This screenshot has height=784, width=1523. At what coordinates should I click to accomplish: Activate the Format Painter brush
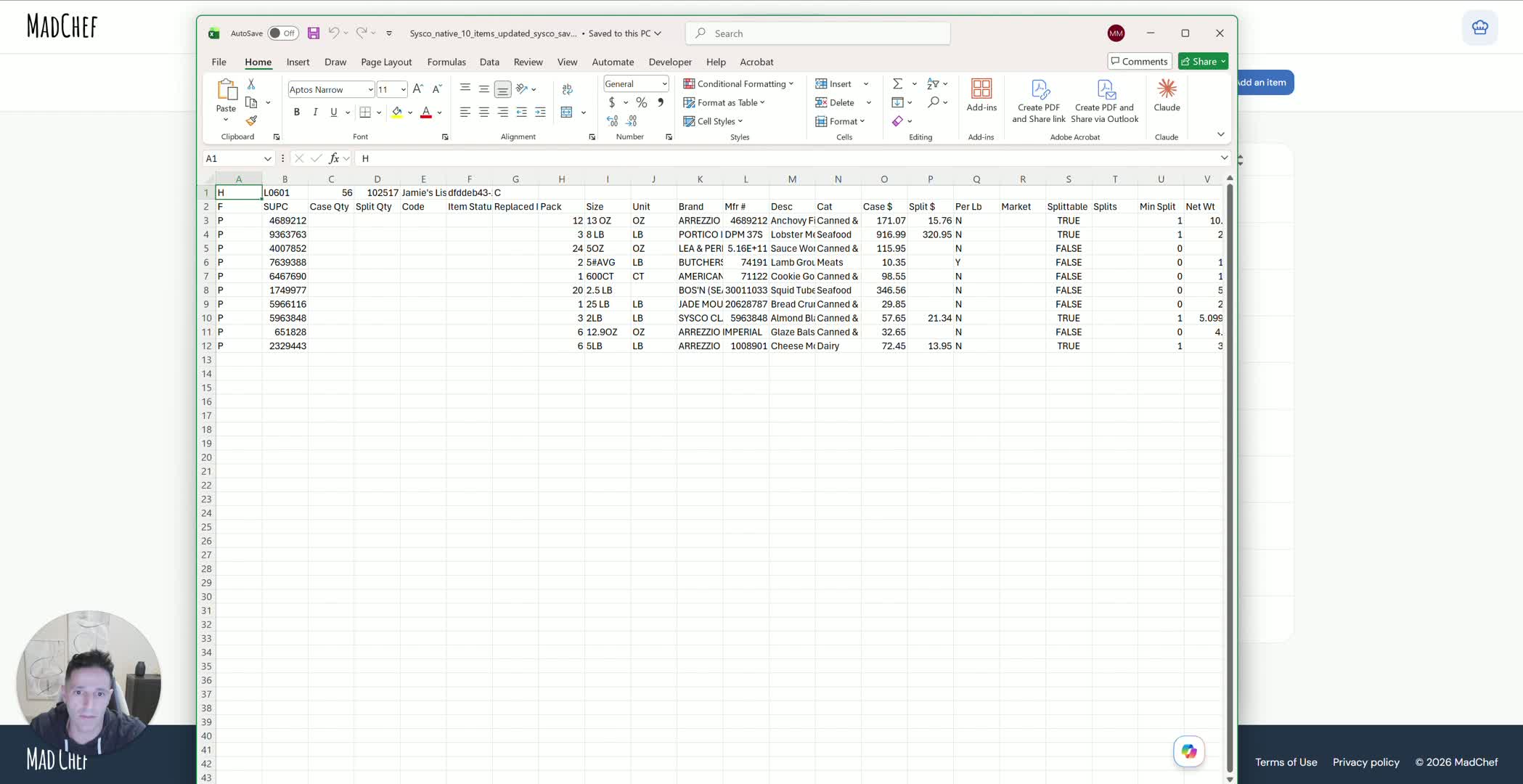point(251,121)
